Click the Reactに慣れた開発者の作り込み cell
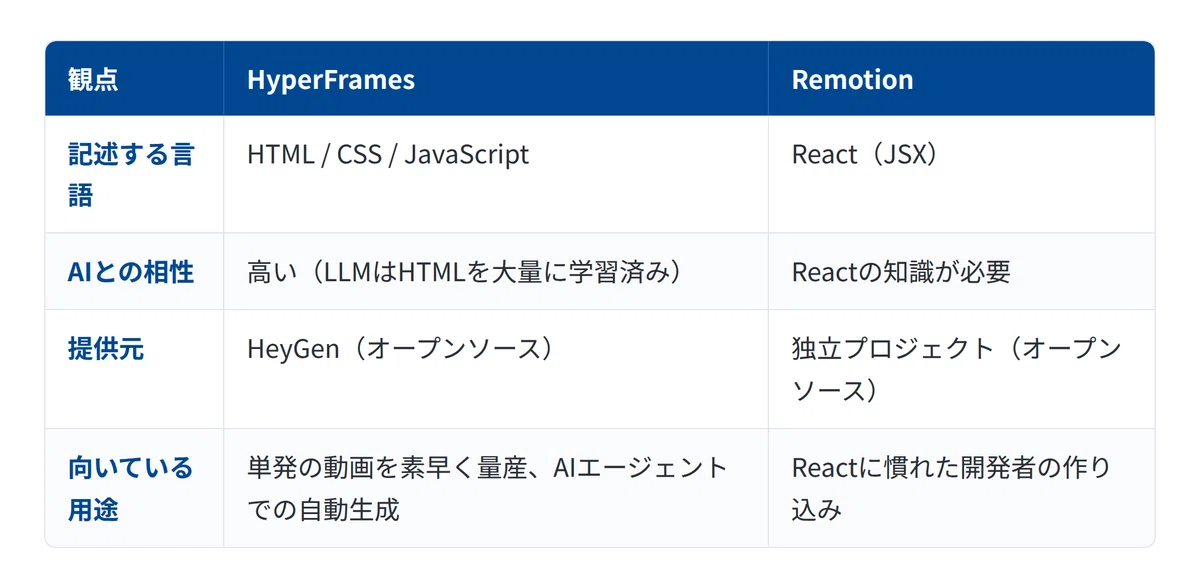This screenshot has height=588, width=1200. pyautogui.click(x=961, y=488)
